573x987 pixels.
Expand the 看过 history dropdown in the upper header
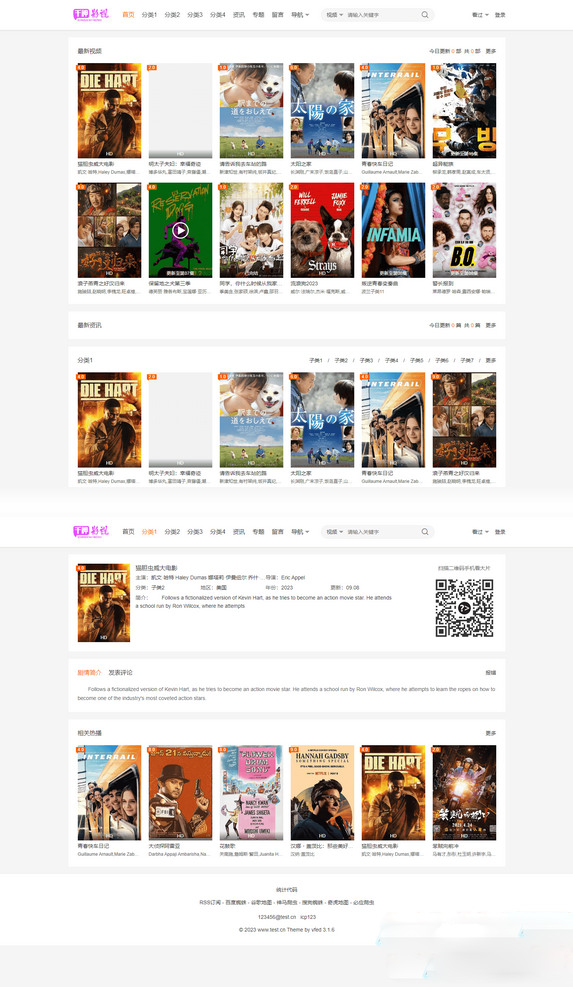(480, 14)
